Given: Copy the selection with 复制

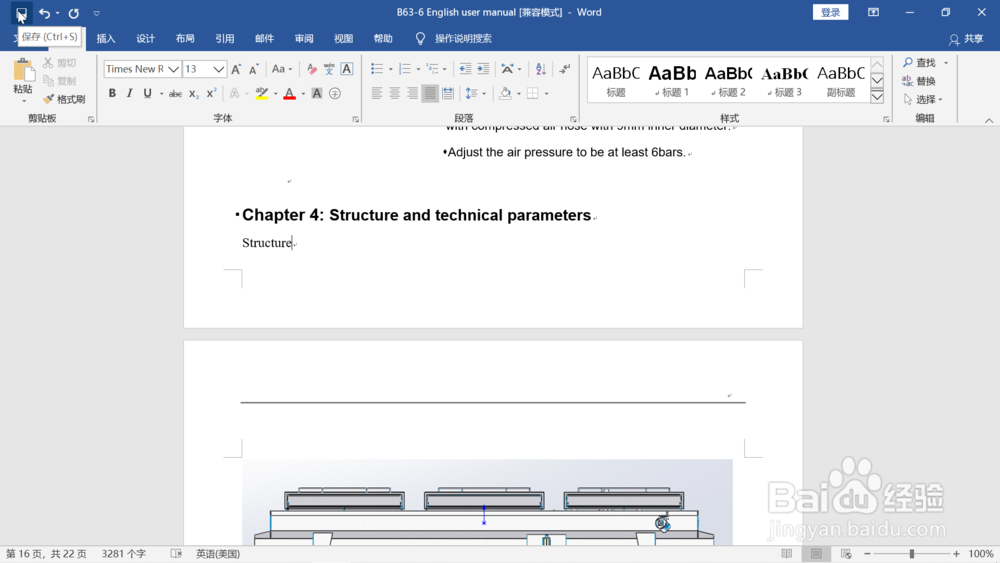Looking at the screenshot, I should point(59,81).
